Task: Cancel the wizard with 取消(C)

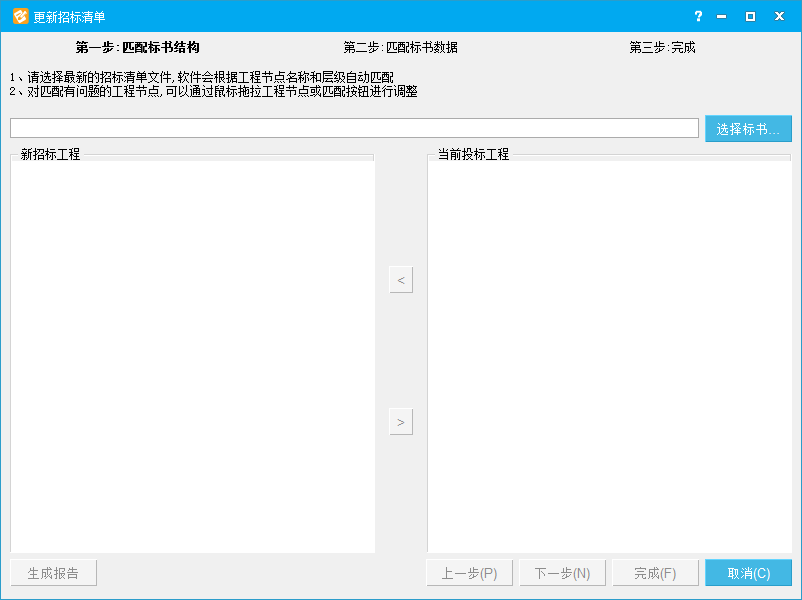Action: (748, 573)
